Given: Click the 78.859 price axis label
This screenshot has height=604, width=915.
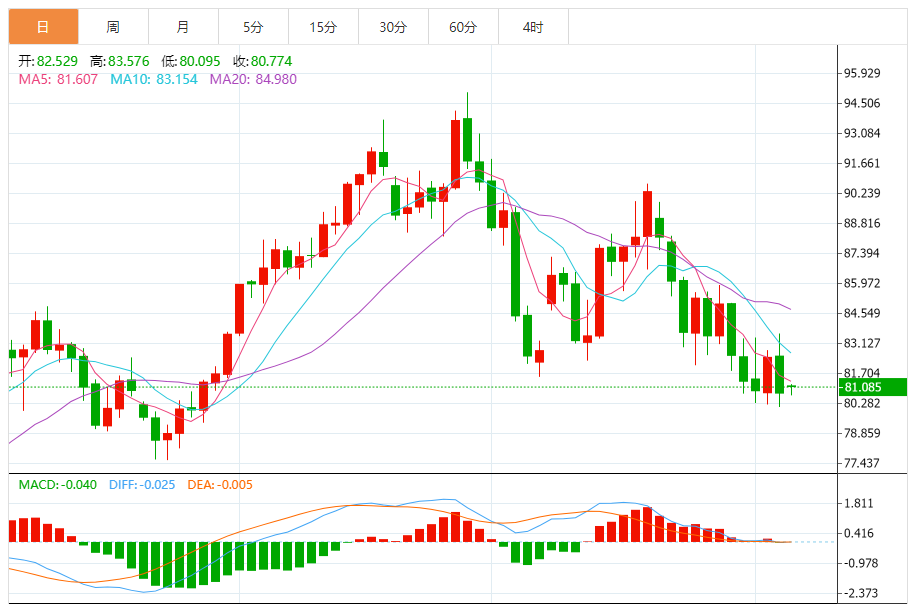Looking at the screenshot, I should coord(862,434).
